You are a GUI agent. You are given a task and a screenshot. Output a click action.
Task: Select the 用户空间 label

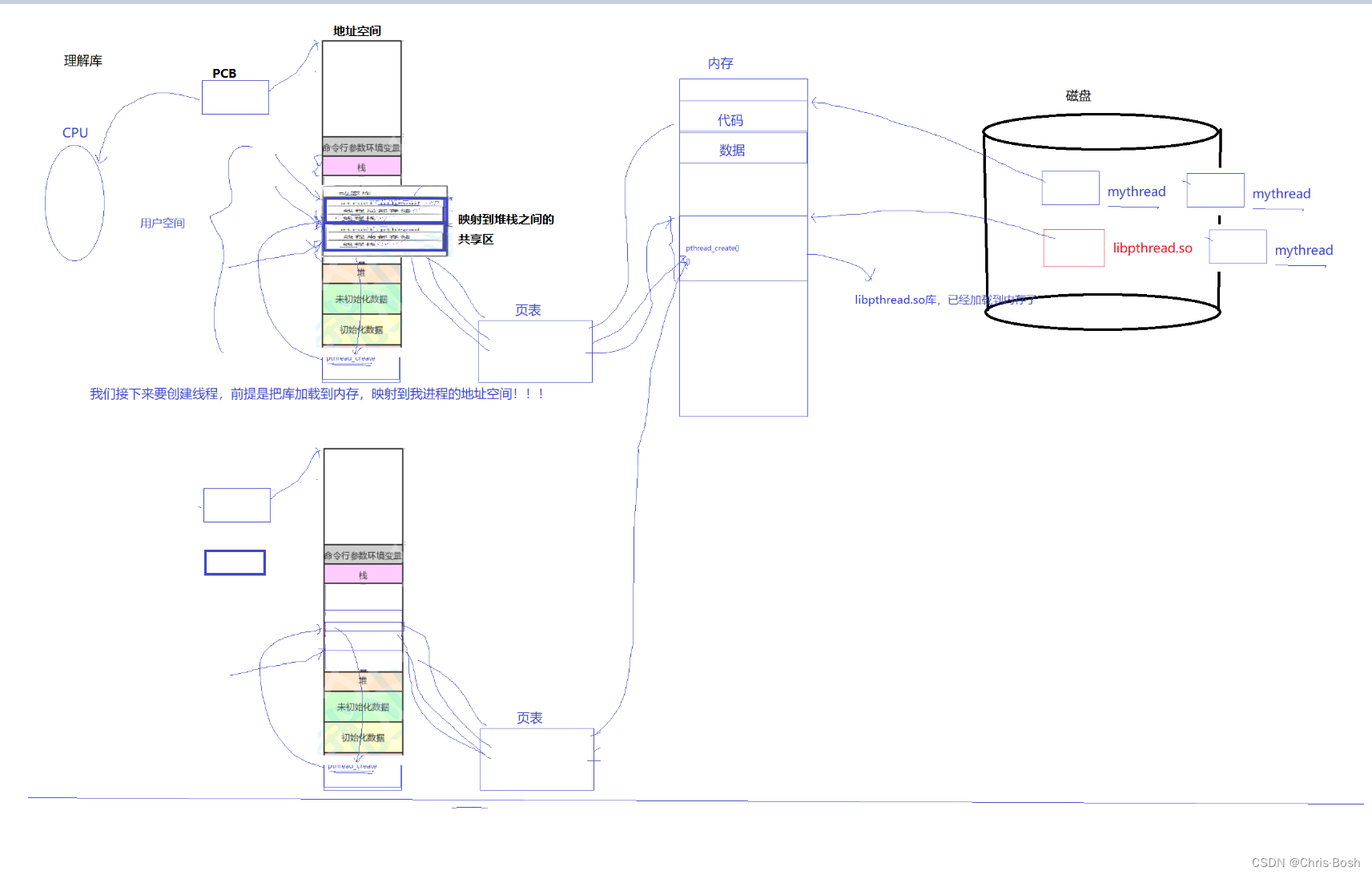[163, 223]
